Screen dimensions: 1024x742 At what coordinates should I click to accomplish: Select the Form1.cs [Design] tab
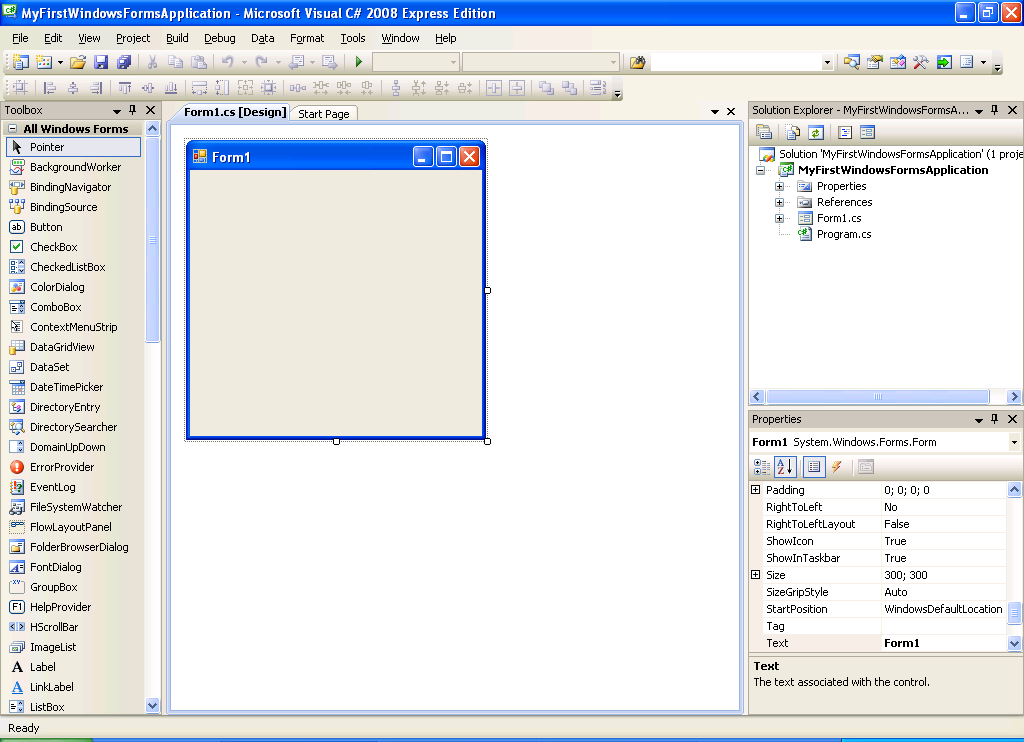pos(234,112)
